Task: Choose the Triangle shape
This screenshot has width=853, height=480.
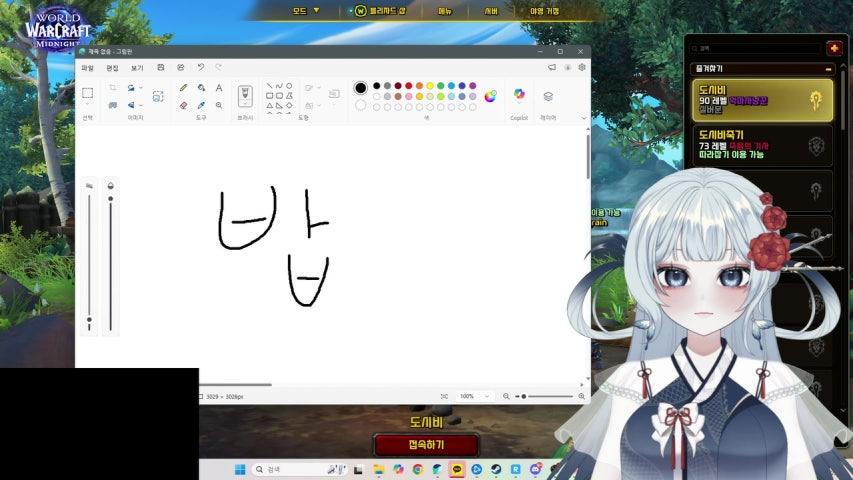Action: [269, 106]
